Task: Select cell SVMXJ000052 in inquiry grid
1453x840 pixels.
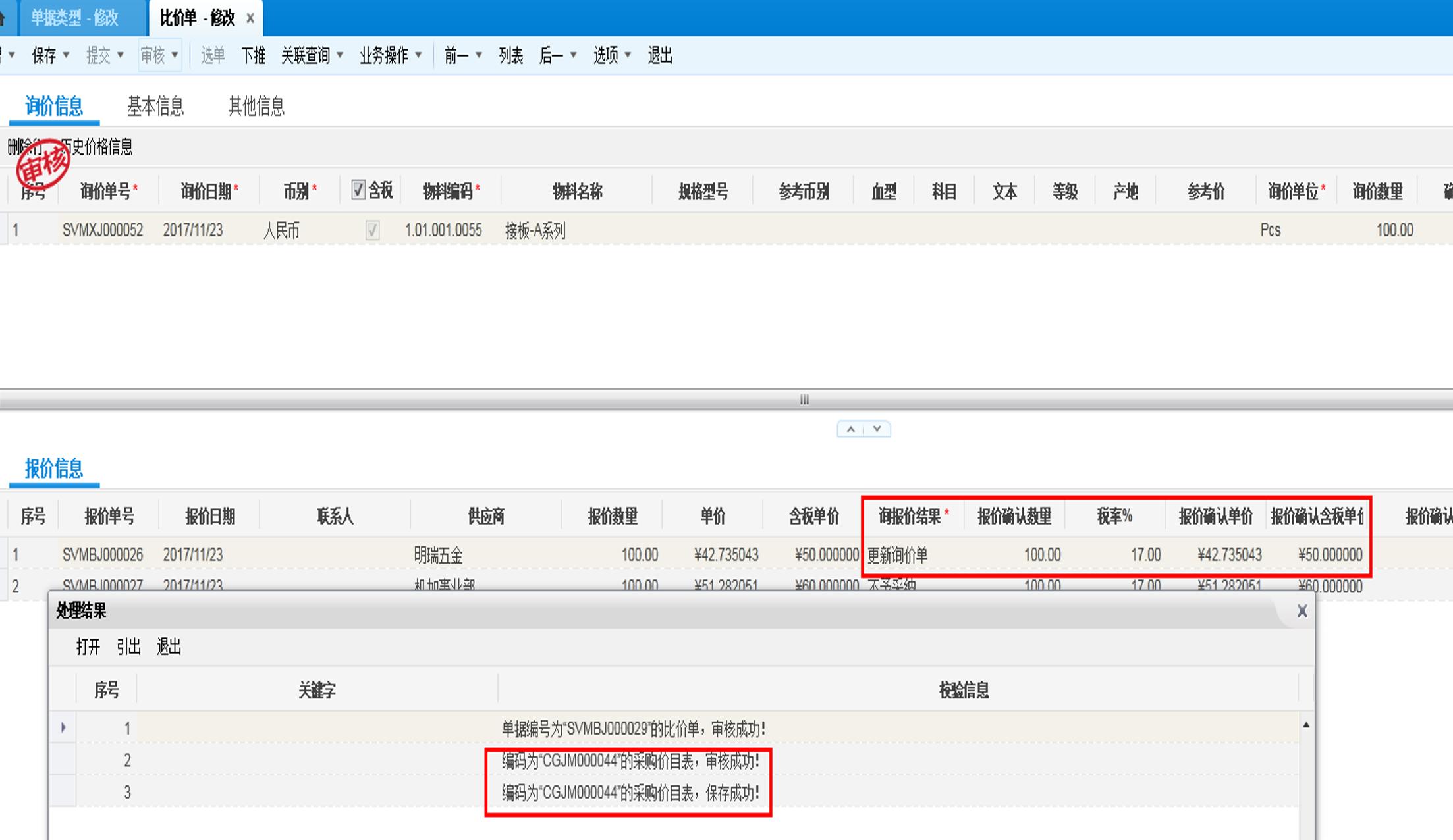Action: pos(103,230)
